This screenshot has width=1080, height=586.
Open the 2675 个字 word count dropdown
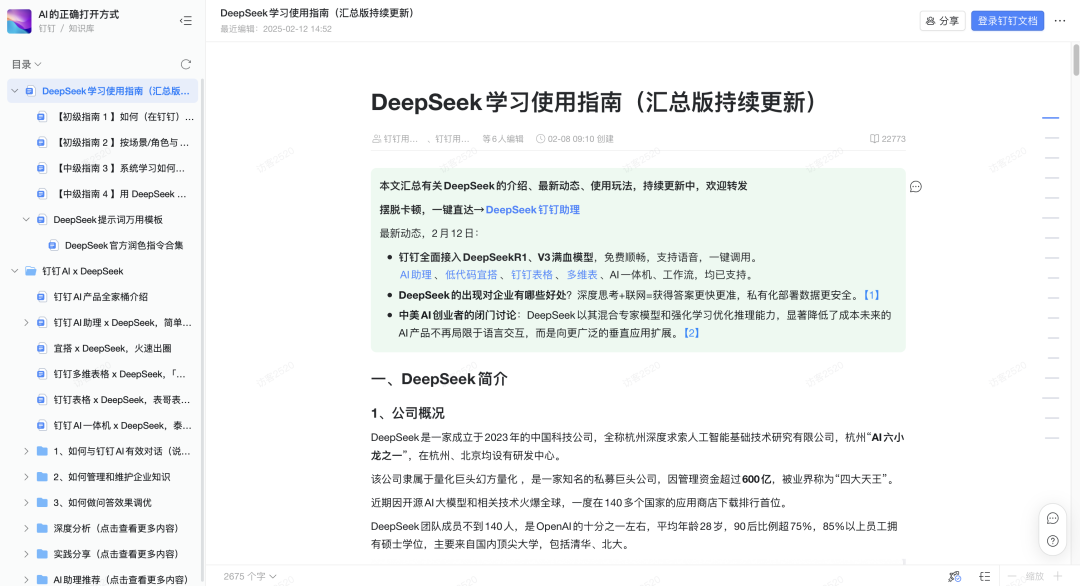click(x=250, y=576)
